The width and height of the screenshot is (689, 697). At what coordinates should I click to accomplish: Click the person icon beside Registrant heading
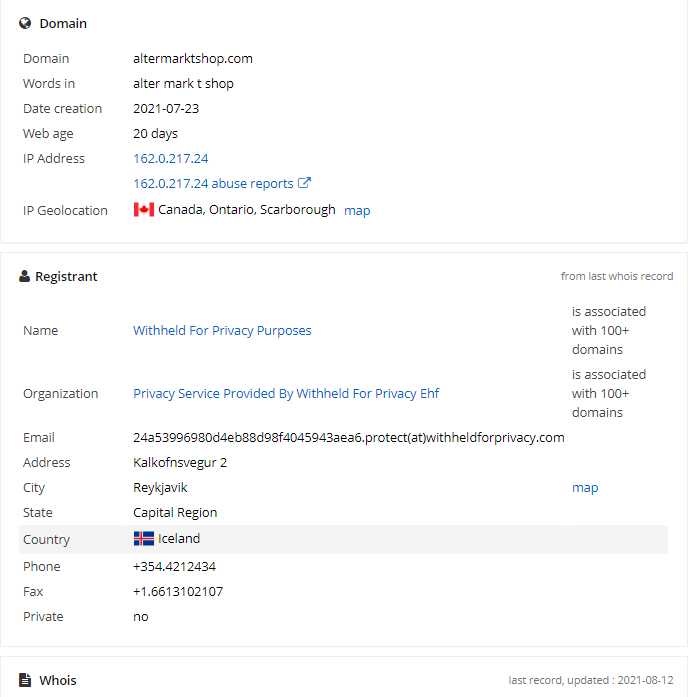click(24, 276)
